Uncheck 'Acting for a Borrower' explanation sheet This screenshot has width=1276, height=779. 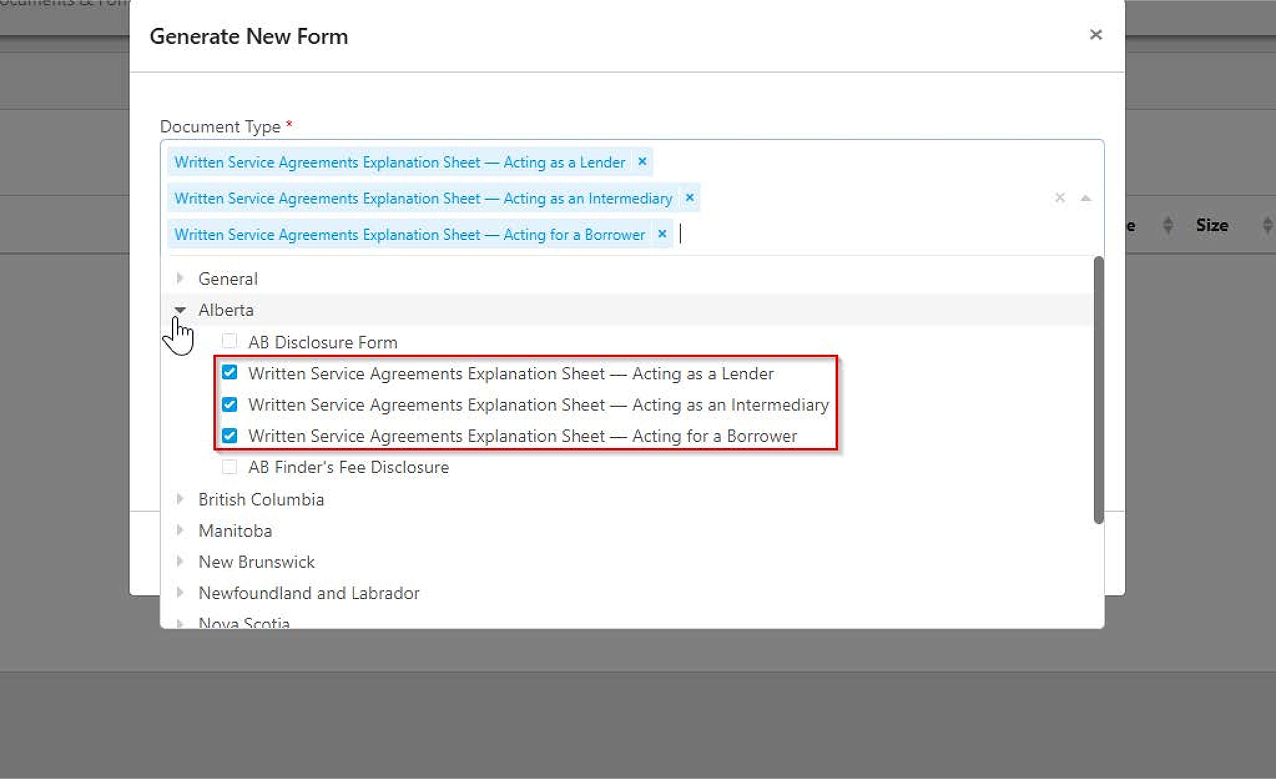pyautogui.click(x=230, y=436)
